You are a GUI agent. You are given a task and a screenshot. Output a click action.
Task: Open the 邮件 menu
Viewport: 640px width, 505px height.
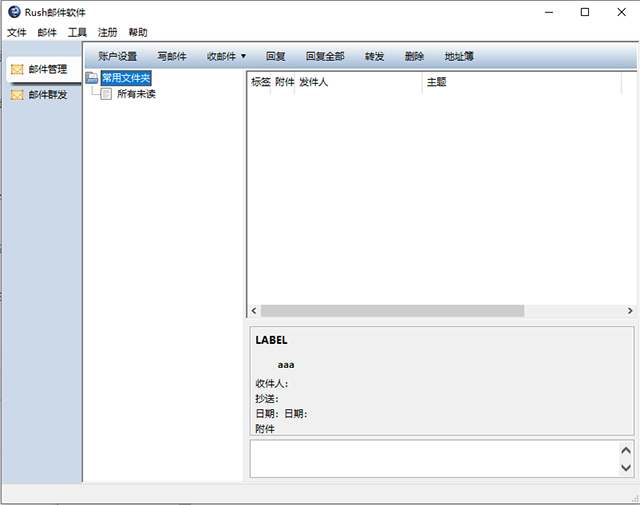click(x=47, y=32)
